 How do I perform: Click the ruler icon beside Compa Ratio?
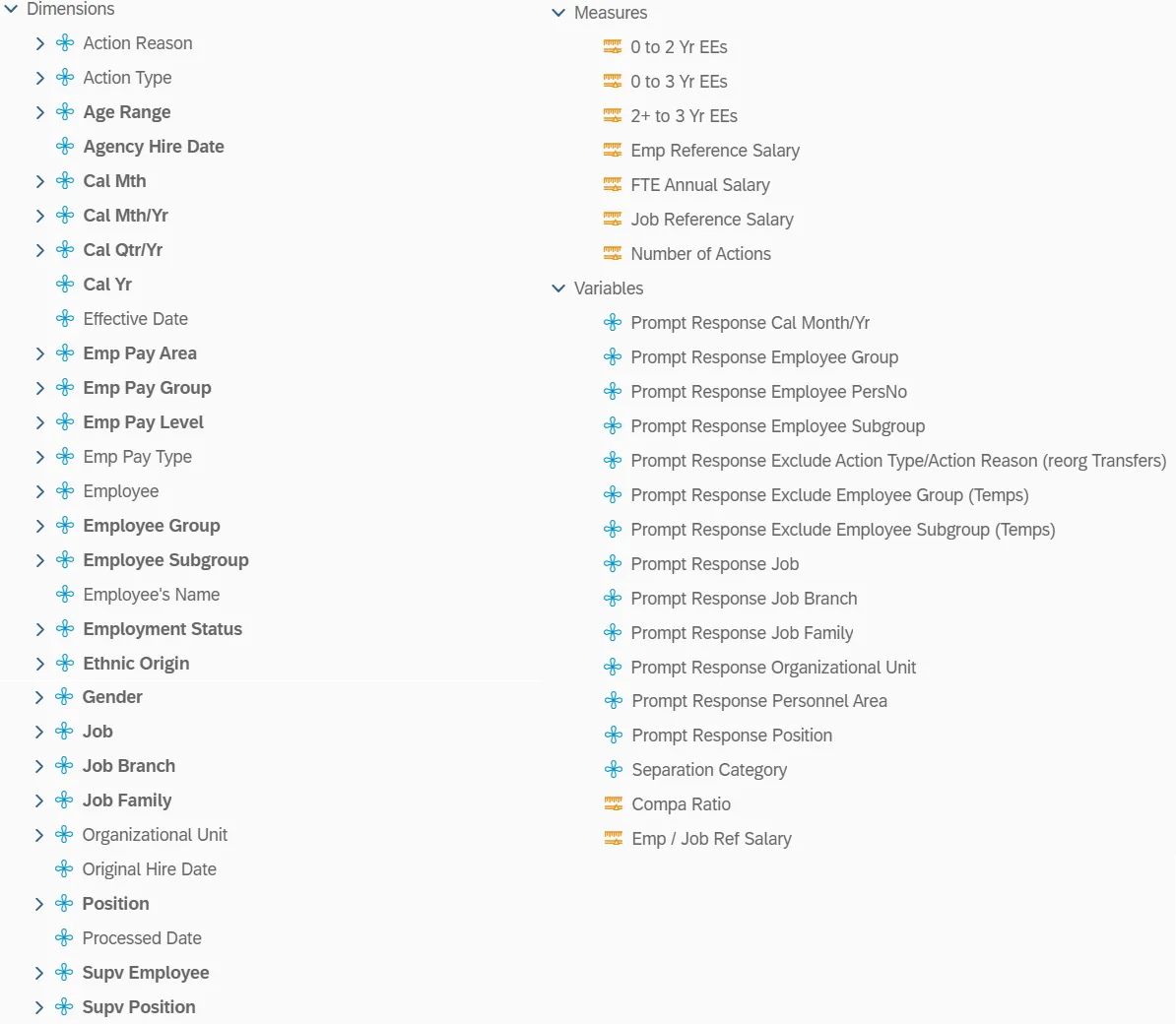click(x=614, y=804)
